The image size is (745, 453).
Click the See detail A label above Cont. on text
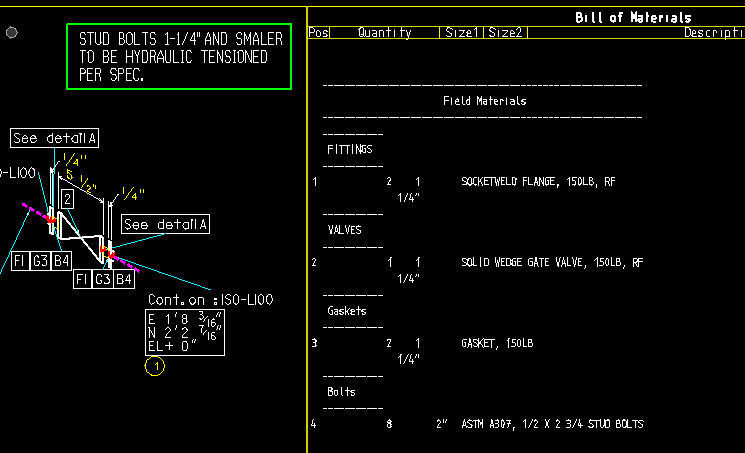[165, 224]
